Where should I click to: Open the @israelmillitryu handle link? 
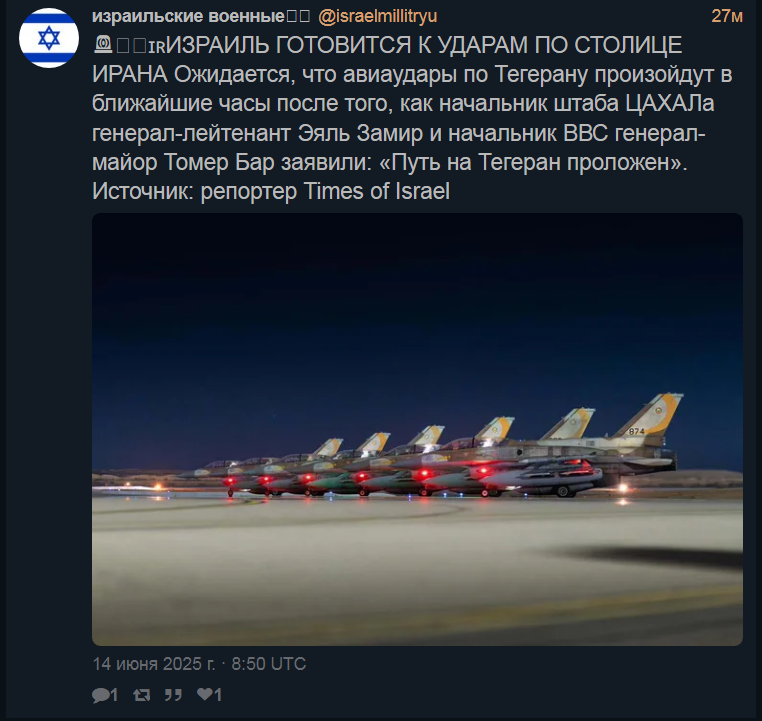click(378, 17)
